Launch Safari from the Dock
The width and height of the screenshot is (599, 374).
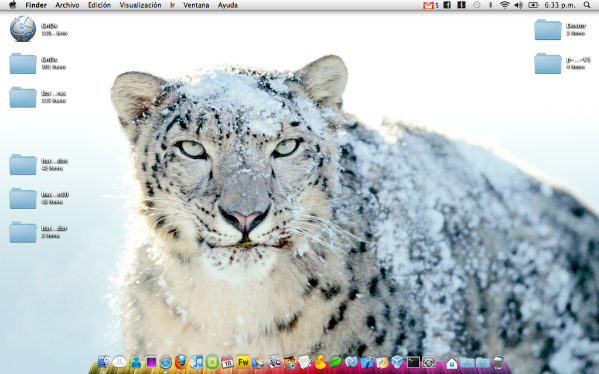click(165, 362)
